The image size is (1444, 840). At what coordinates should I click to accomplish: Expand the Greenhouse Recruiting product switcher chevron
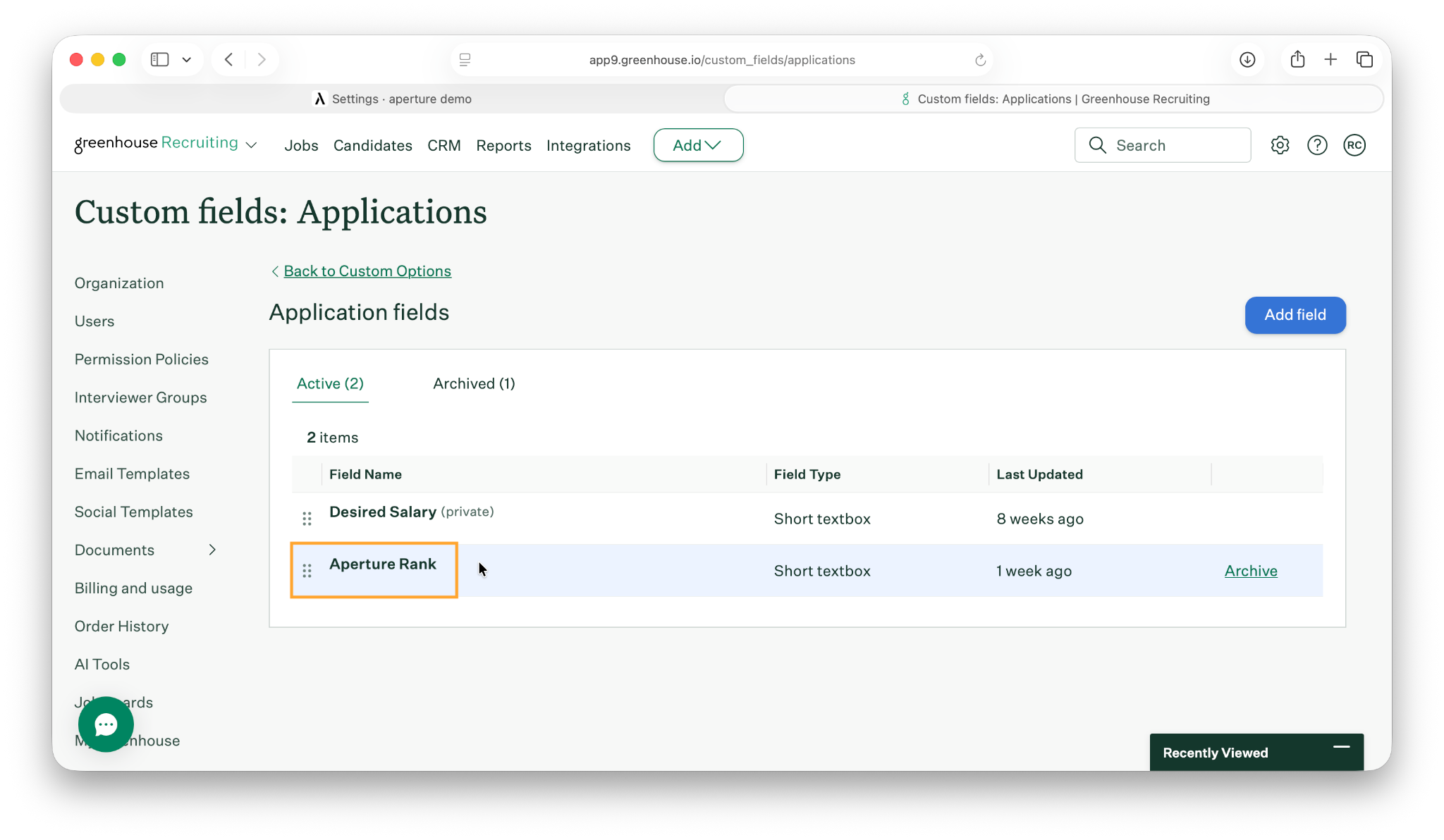click(251, 145)
